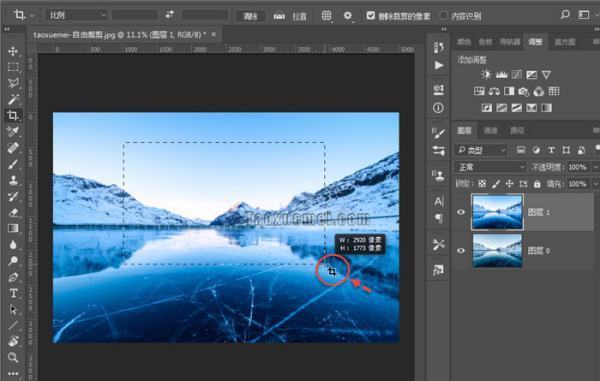
Task: Toggle lock all (padlock icon)
Action: click(x=537, y=184)
